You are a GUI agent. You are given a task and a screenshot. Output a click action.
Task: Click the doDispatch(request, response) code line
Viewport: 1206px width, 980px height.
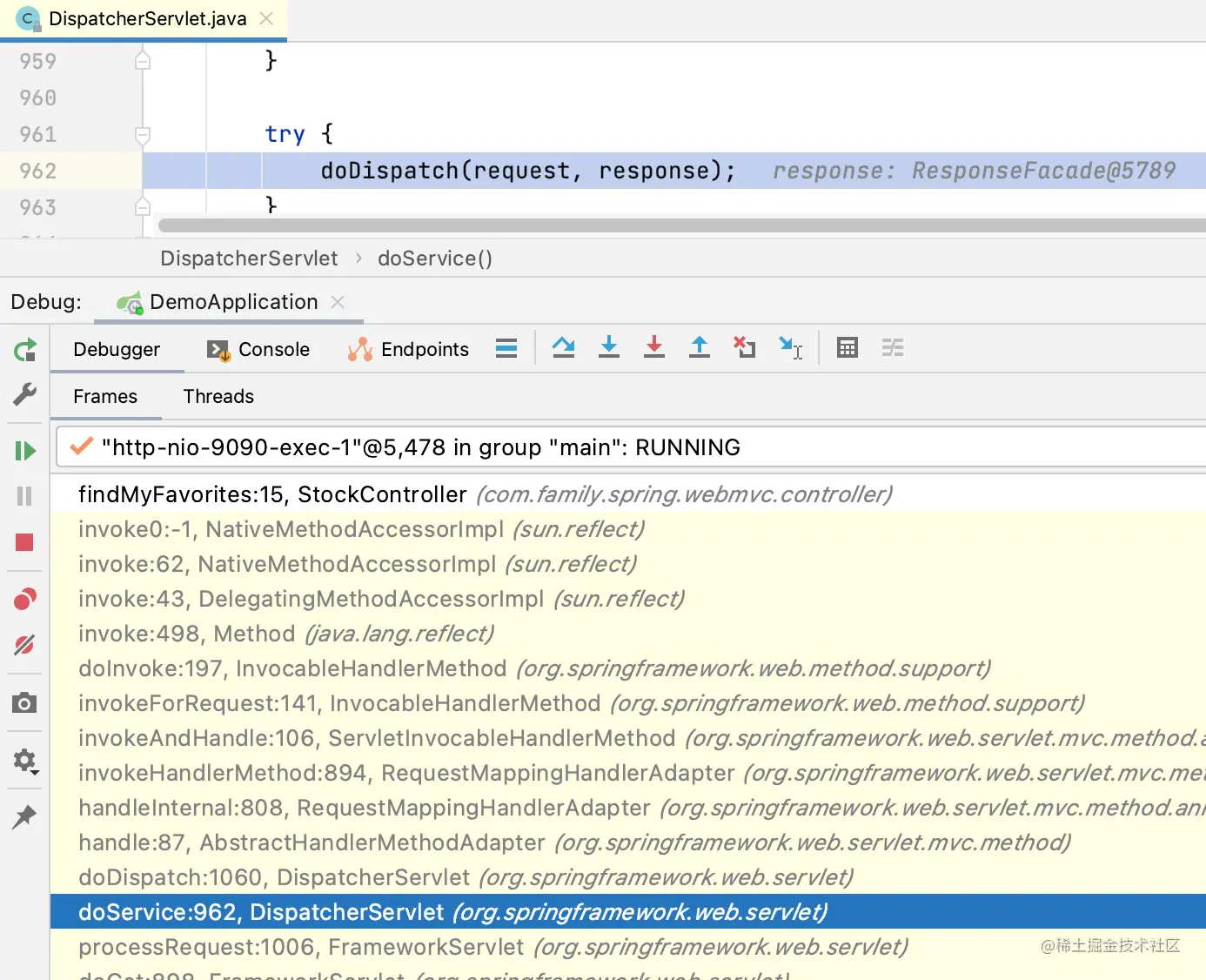click(527, 171)
